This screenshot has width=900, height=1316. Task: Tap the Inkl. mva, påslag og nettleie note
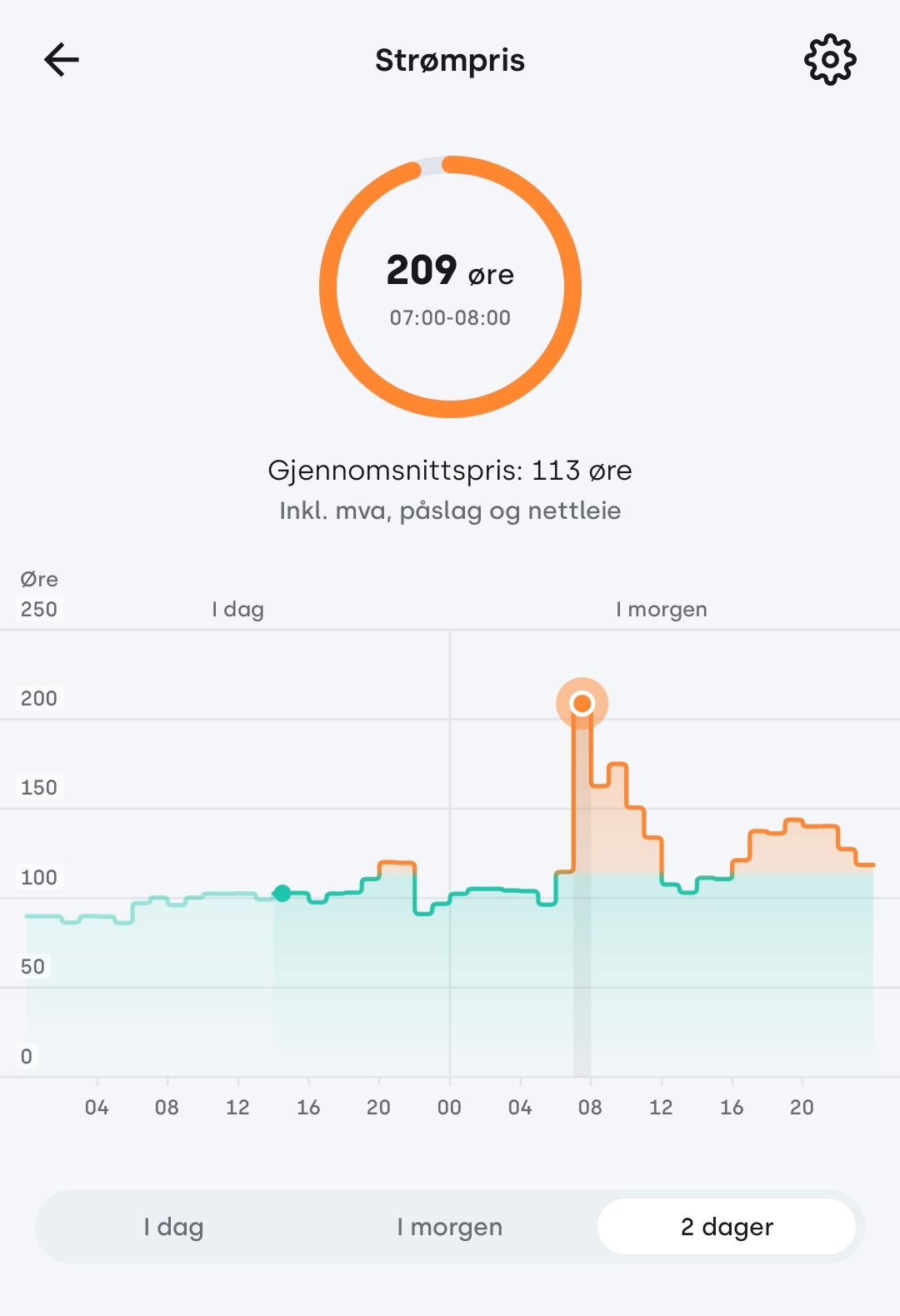coord(450,511)
